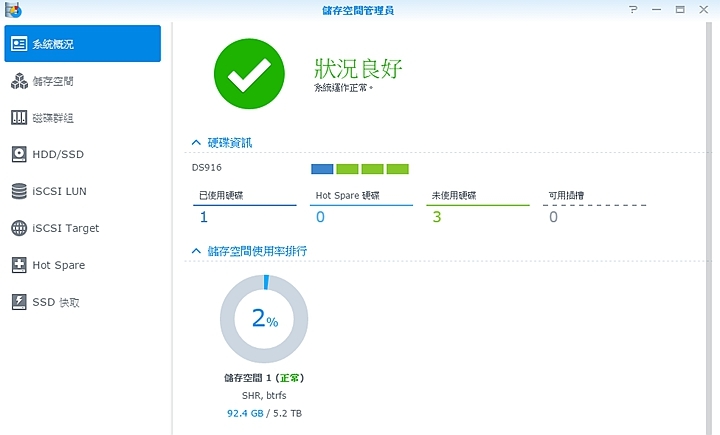Click the SHR, btrfs text

(x=264, y=395)
